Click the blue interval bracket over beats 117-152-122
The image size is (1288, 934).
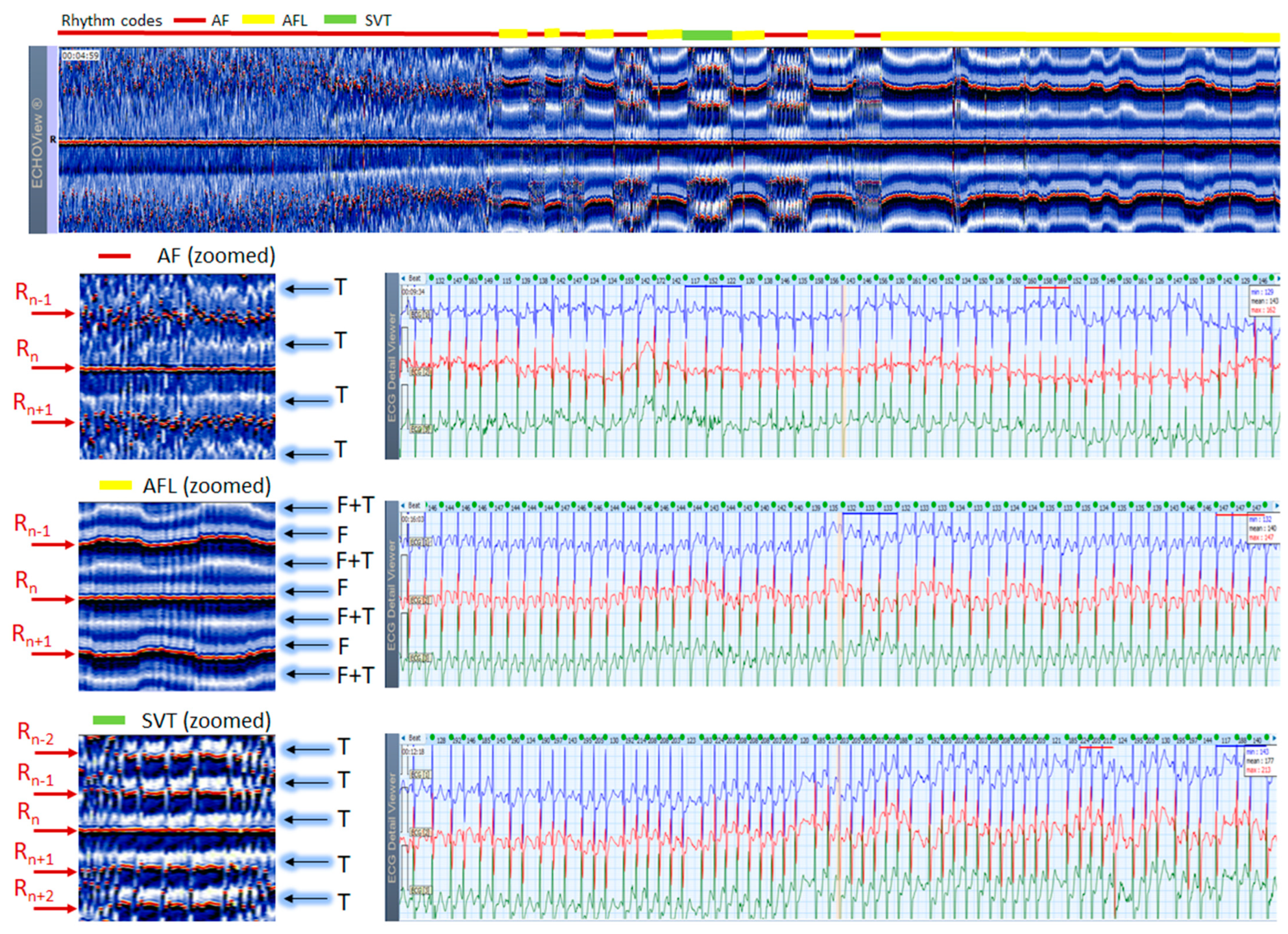[x=713, y=287]
